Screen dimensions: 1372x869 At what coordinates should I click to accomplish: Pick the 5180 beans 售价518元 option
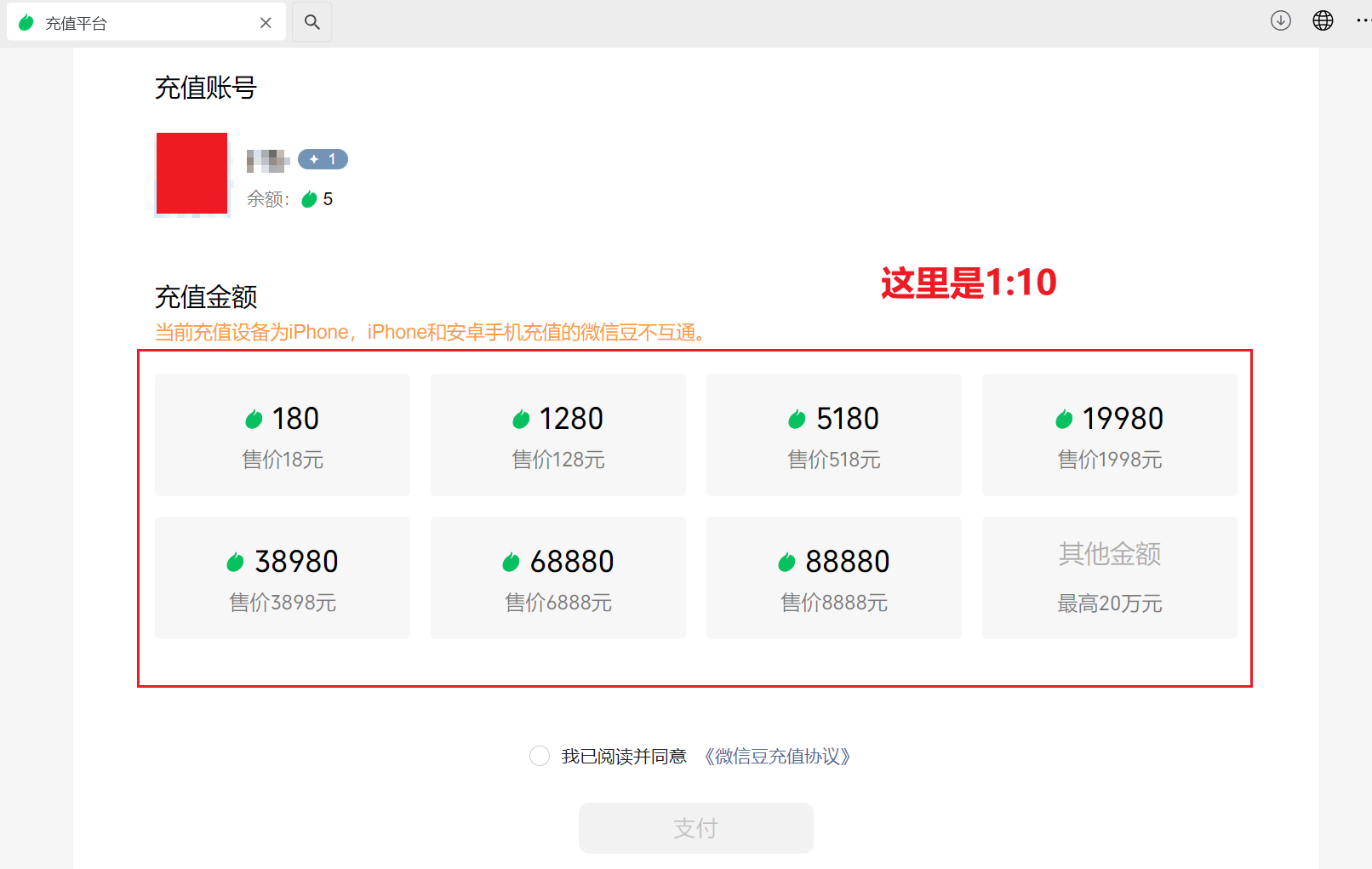pos(834,435)
